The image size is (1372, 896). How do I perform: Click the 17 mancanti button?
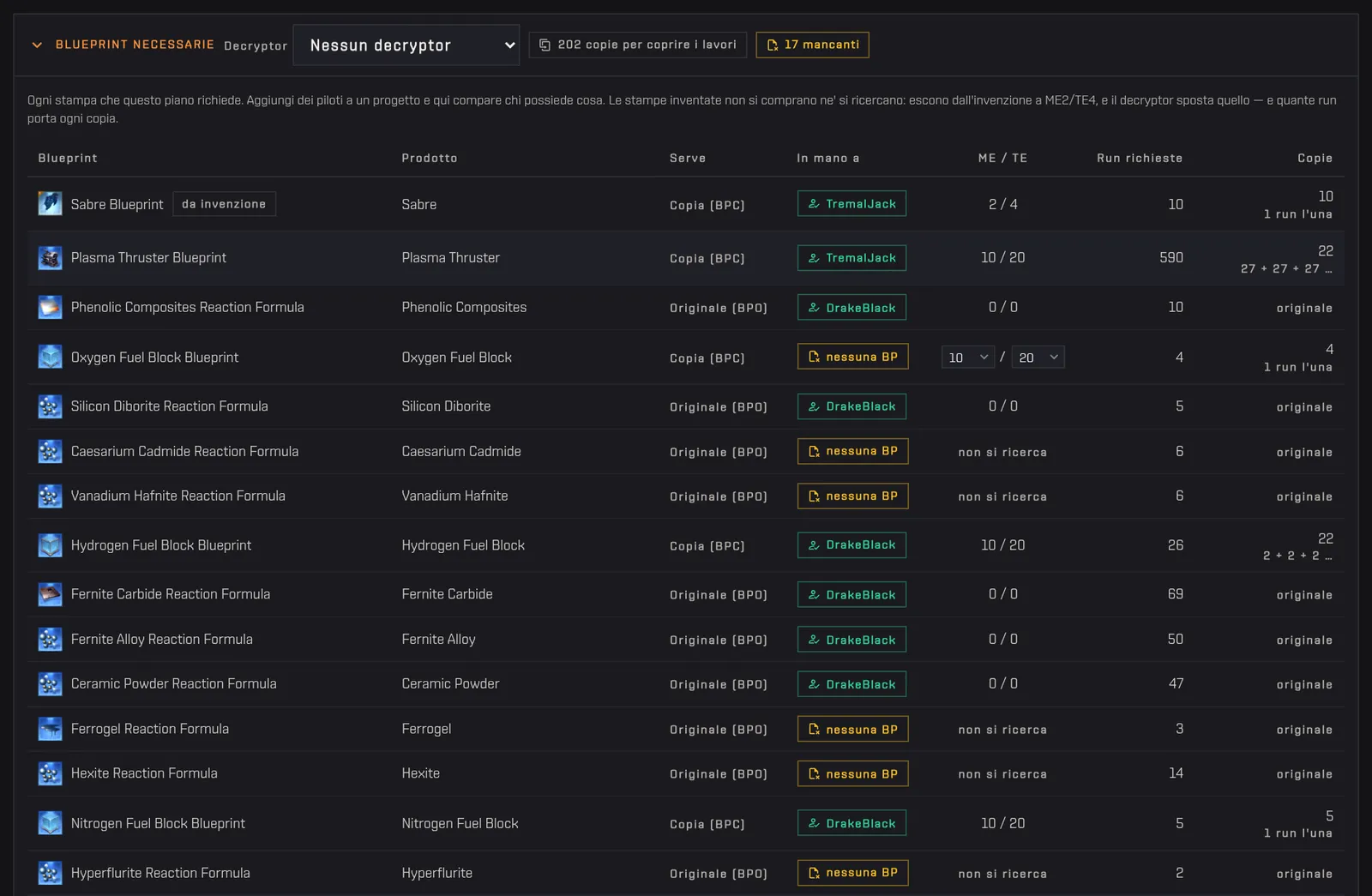pyautogui.click(x=812, y=45)
